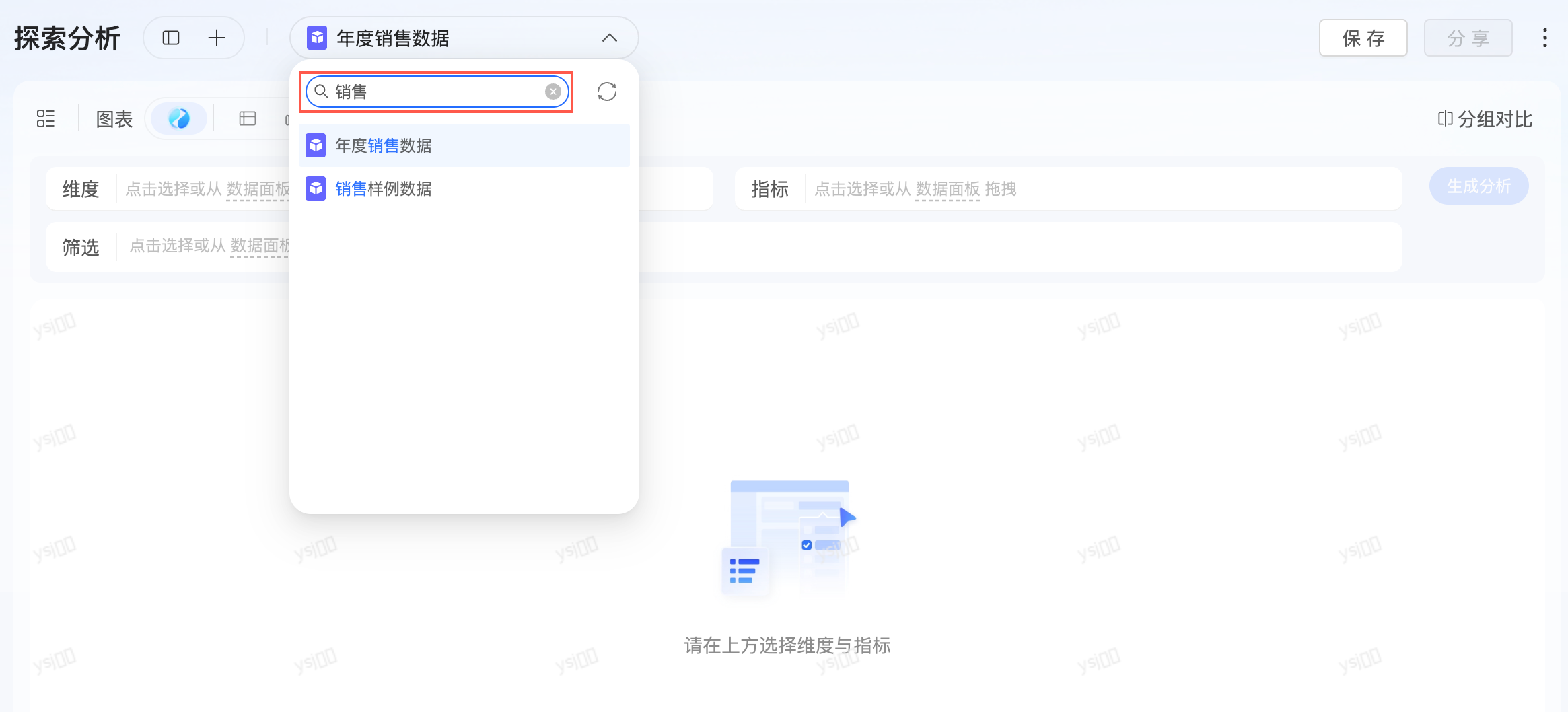Click the 生成分析 button
The image size is (1568, 712).
(x=1479, y=186)
